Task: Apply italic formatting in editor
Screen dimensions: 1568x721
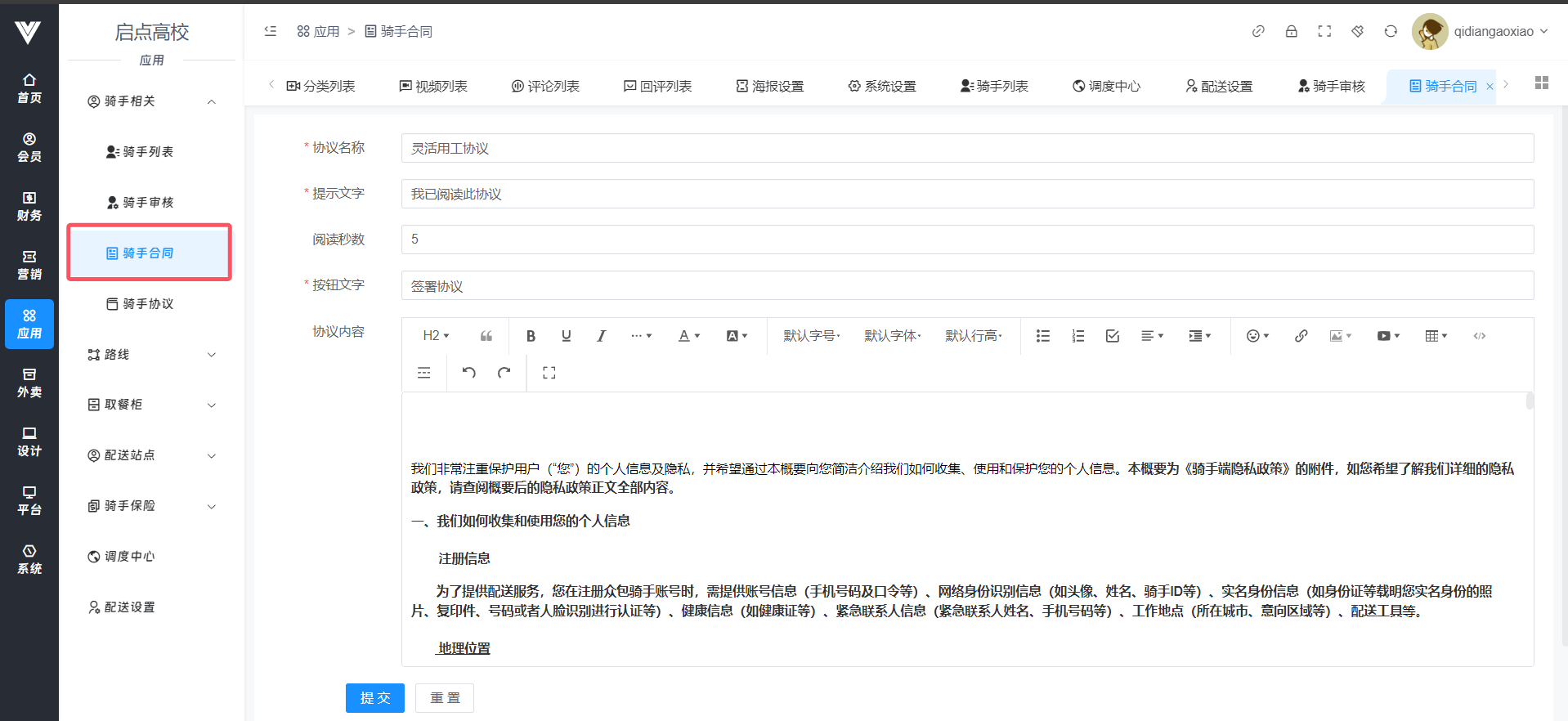Action: point(601,336)
